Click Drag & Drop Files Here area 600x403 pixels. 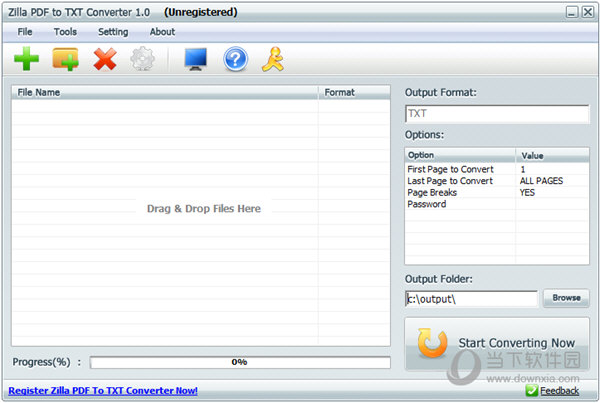[x=204, y=209]
